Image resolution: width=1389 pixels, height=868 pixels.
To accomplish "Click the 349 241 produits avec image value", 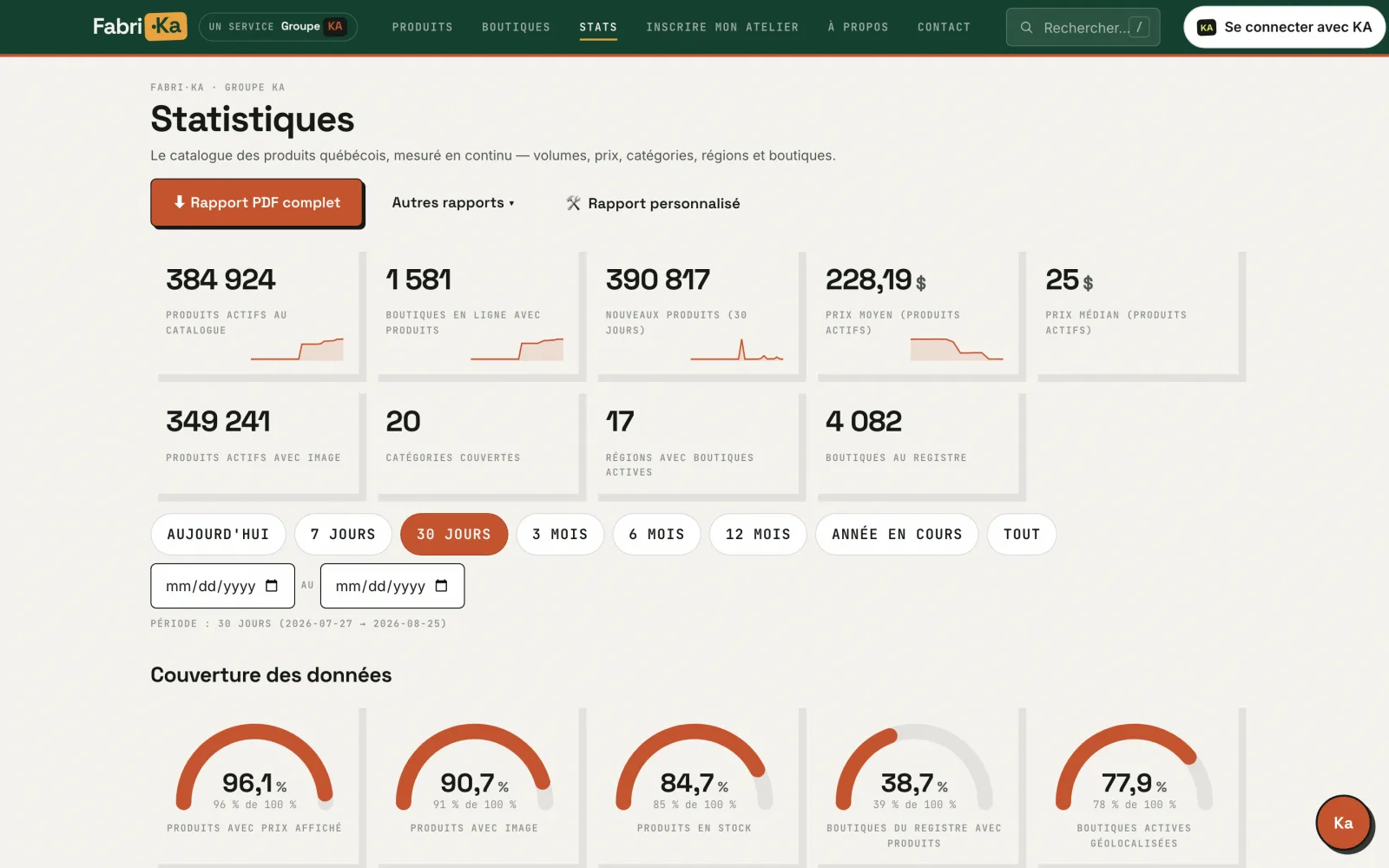I will tap(218, 421).
